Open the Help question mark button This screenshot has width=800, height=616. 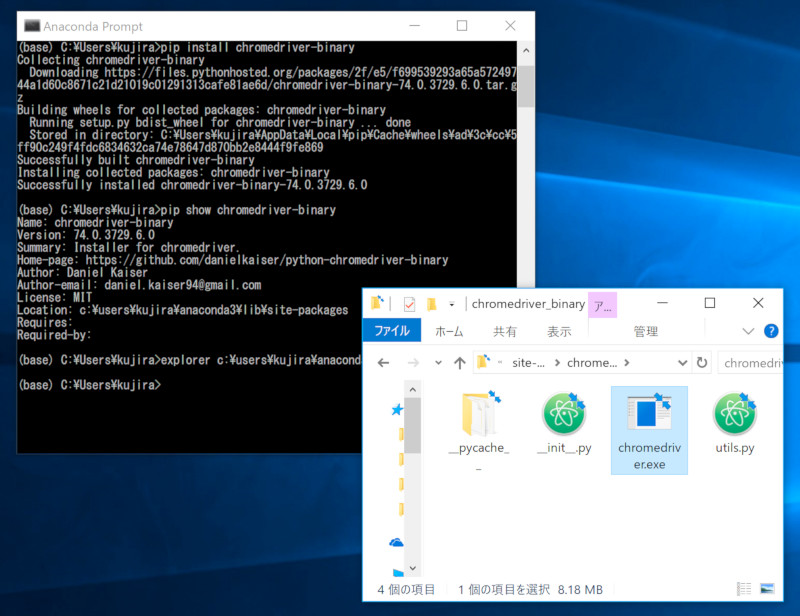(x=770, y=329)
